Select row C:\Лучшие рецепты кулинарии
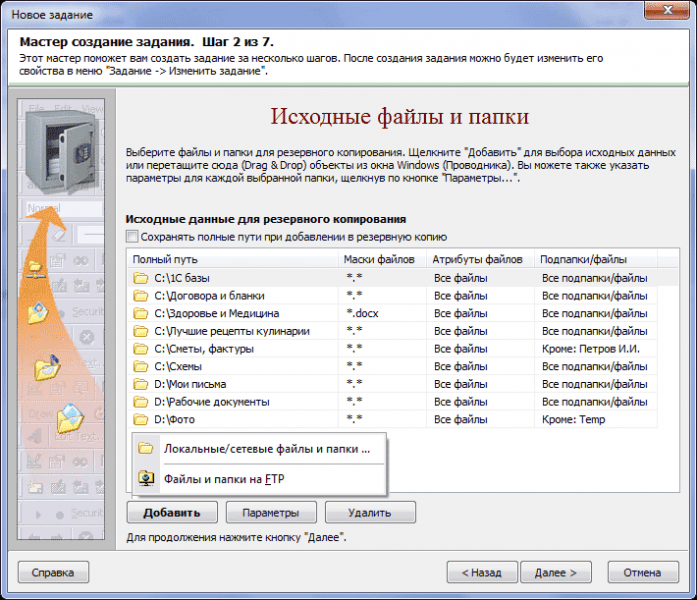 coord(393,331)
